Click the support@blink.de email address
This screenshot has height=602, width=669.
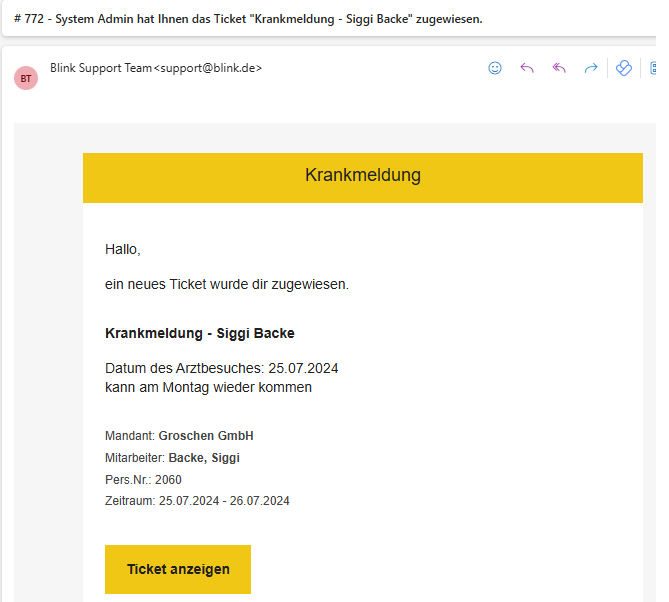click(x=207, y=68)
